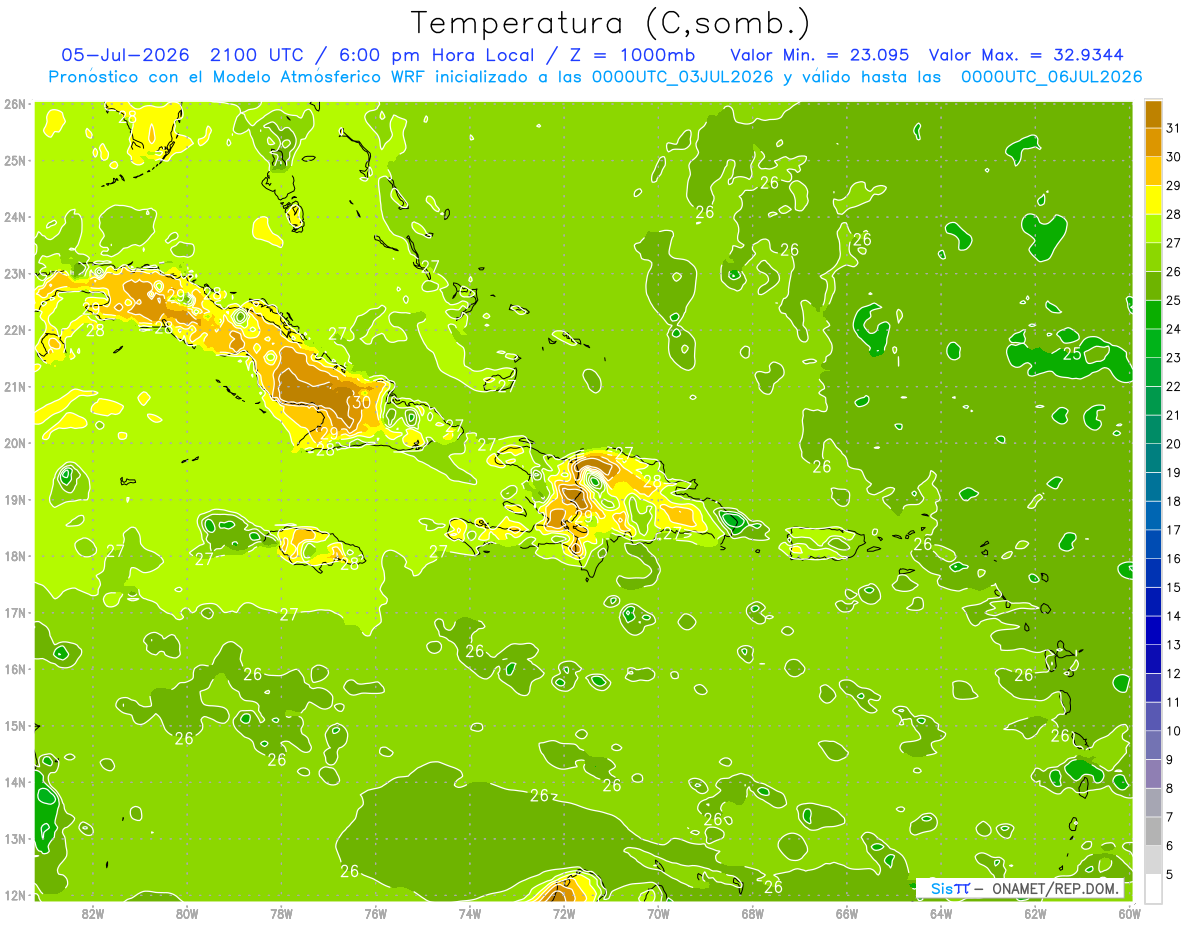Click the longitude axis label "62W"
This screenshot has height=927, width=1200.
click(x=1035, y=912)
